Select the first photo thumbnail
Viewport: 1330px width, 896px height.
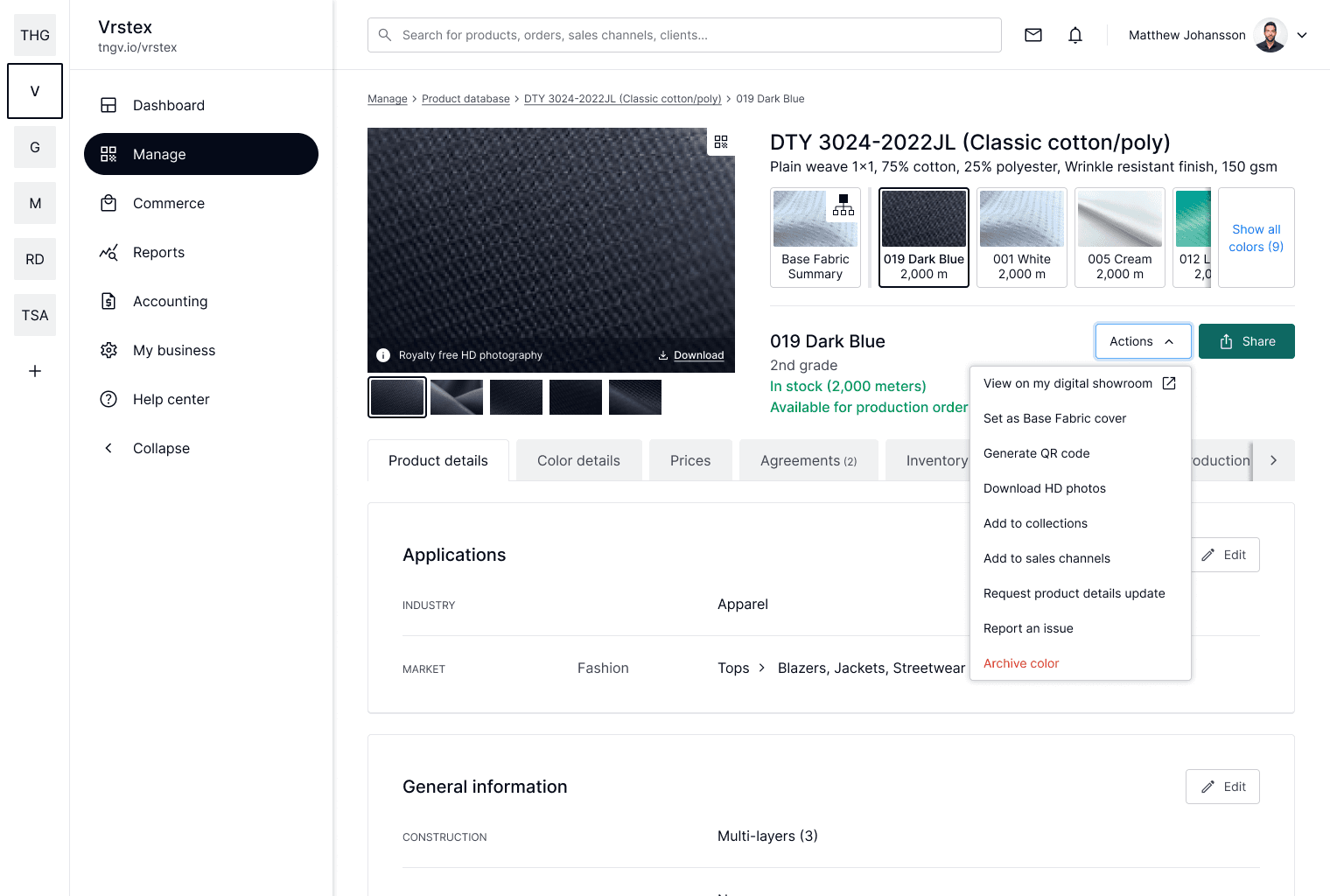coord(397,397)
